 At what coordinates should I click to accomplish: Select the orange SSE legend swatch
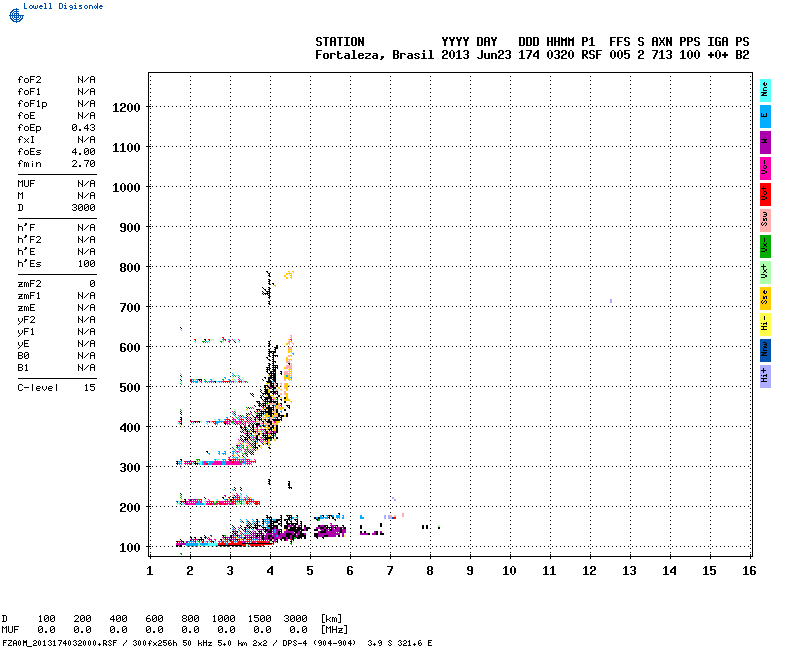[x=765, y=298]
